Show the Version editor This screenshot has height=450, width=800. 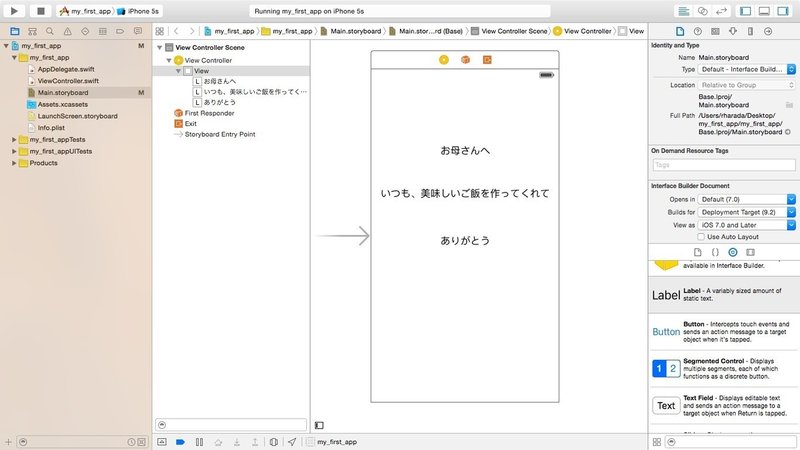pos(721,11)
